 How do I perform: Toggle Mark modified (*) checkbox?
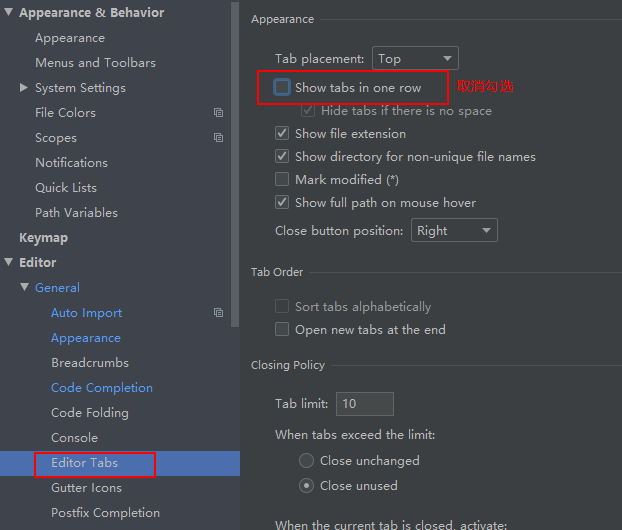tap(282, 180)
